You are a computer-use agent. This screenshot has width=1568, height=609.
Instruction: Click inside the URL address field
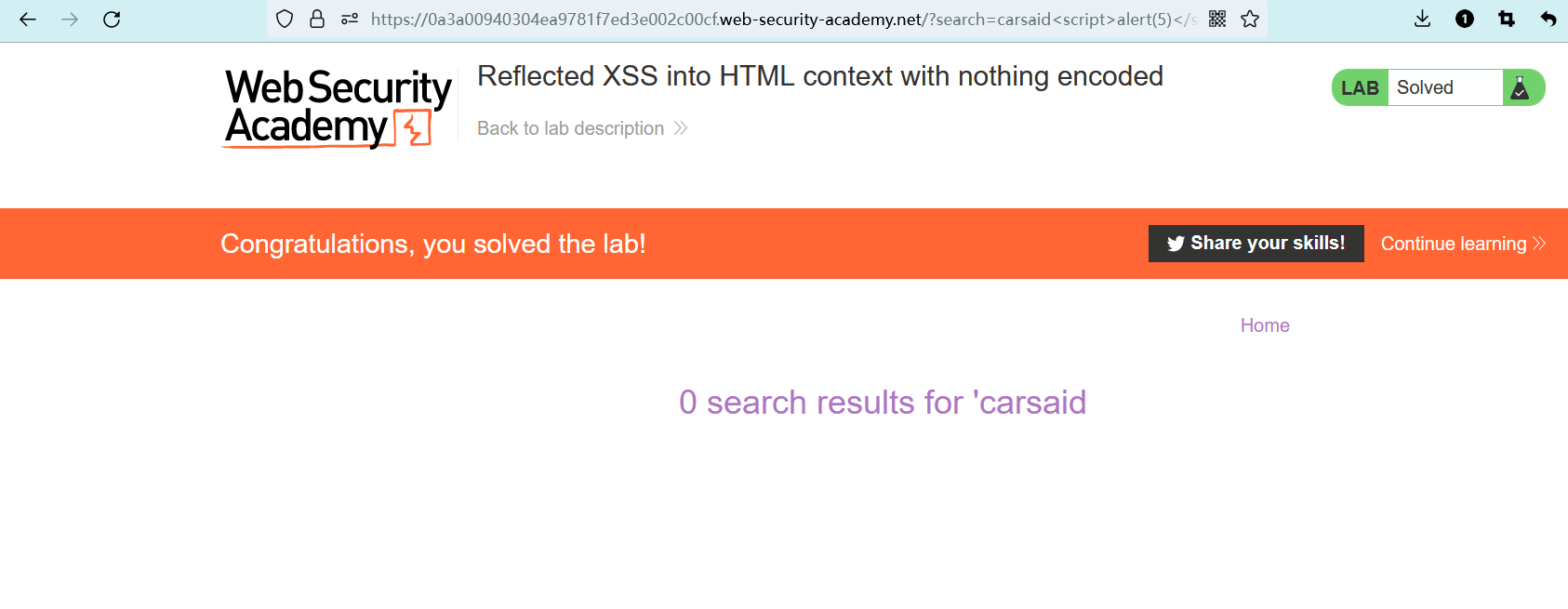781,20
